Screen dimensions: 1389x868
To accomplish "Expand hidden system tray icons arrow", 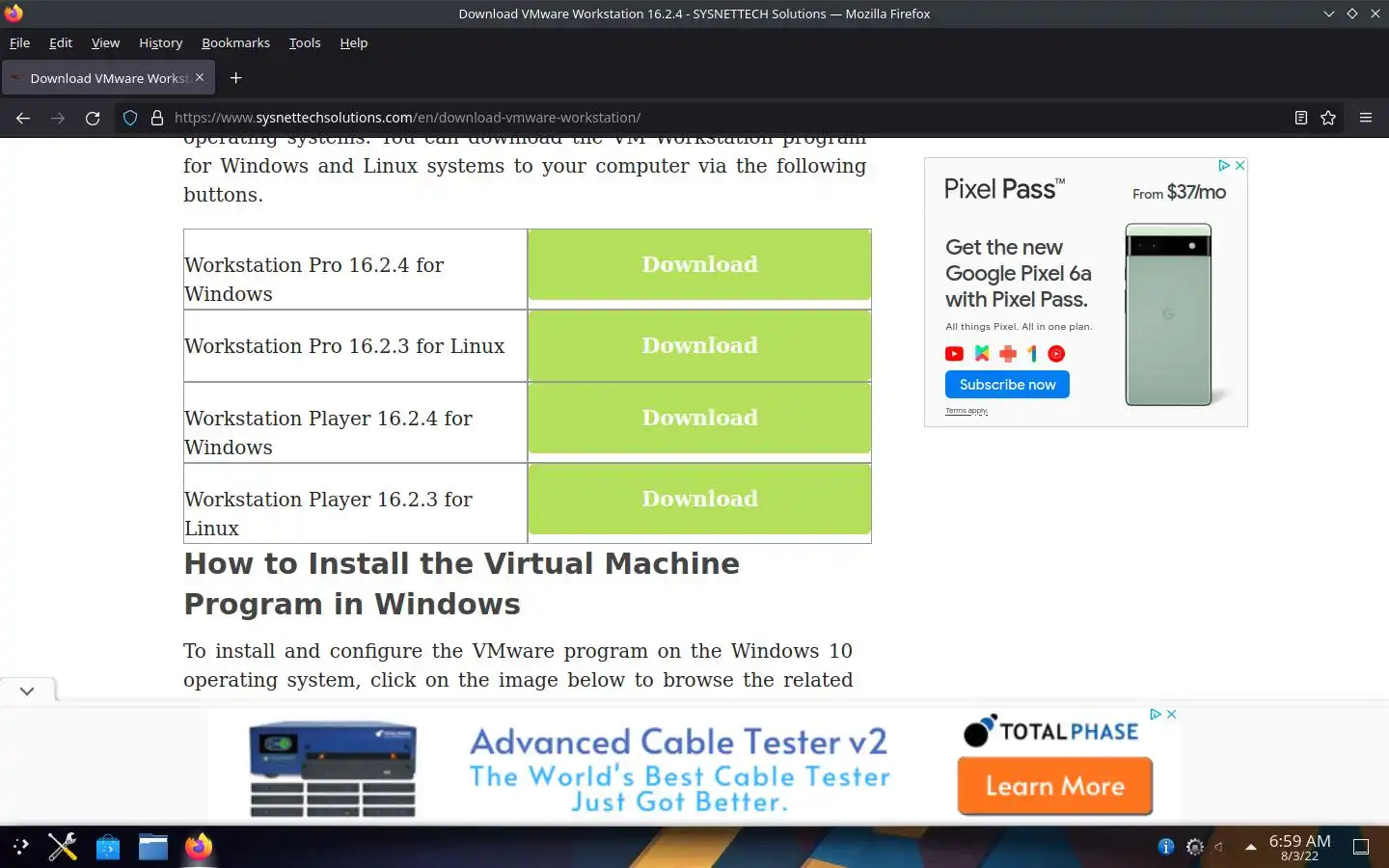I will click(x=1250, y=847).
